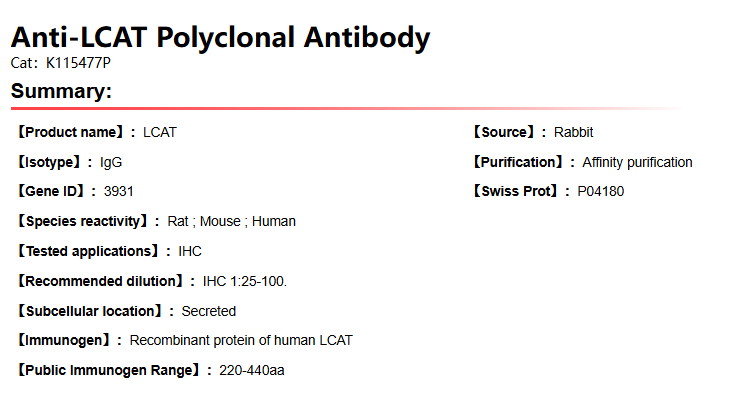Click the Anti-LCAT Polyclonal Antibody title
Viewport: 750px width, 405px height.
[x=220, y=38]
